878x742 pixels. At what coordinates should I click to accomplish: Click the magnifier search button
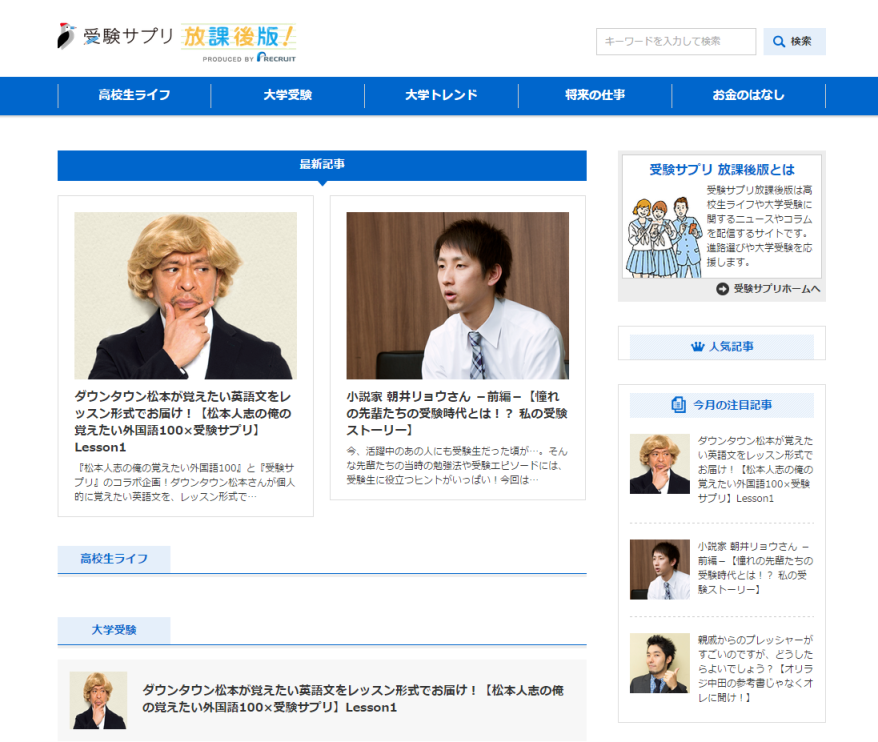[x=794, y=42]
